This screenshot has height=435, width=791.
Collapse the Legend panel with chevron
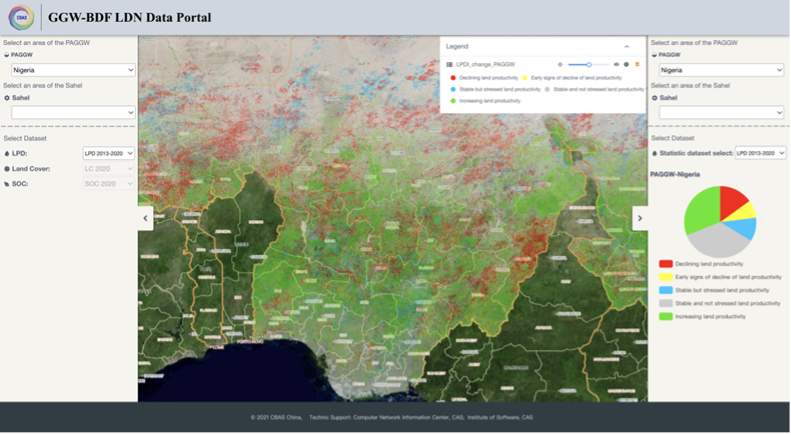tap(627, 46)
